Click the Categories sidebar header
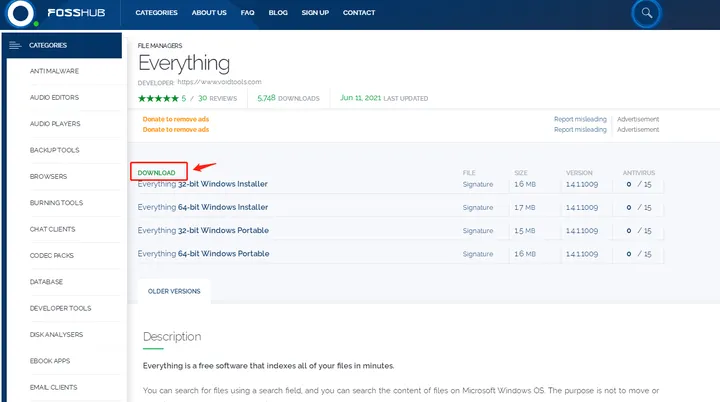Screen dimensions: 720x402 pyautogui.click(x=64, y=45)
